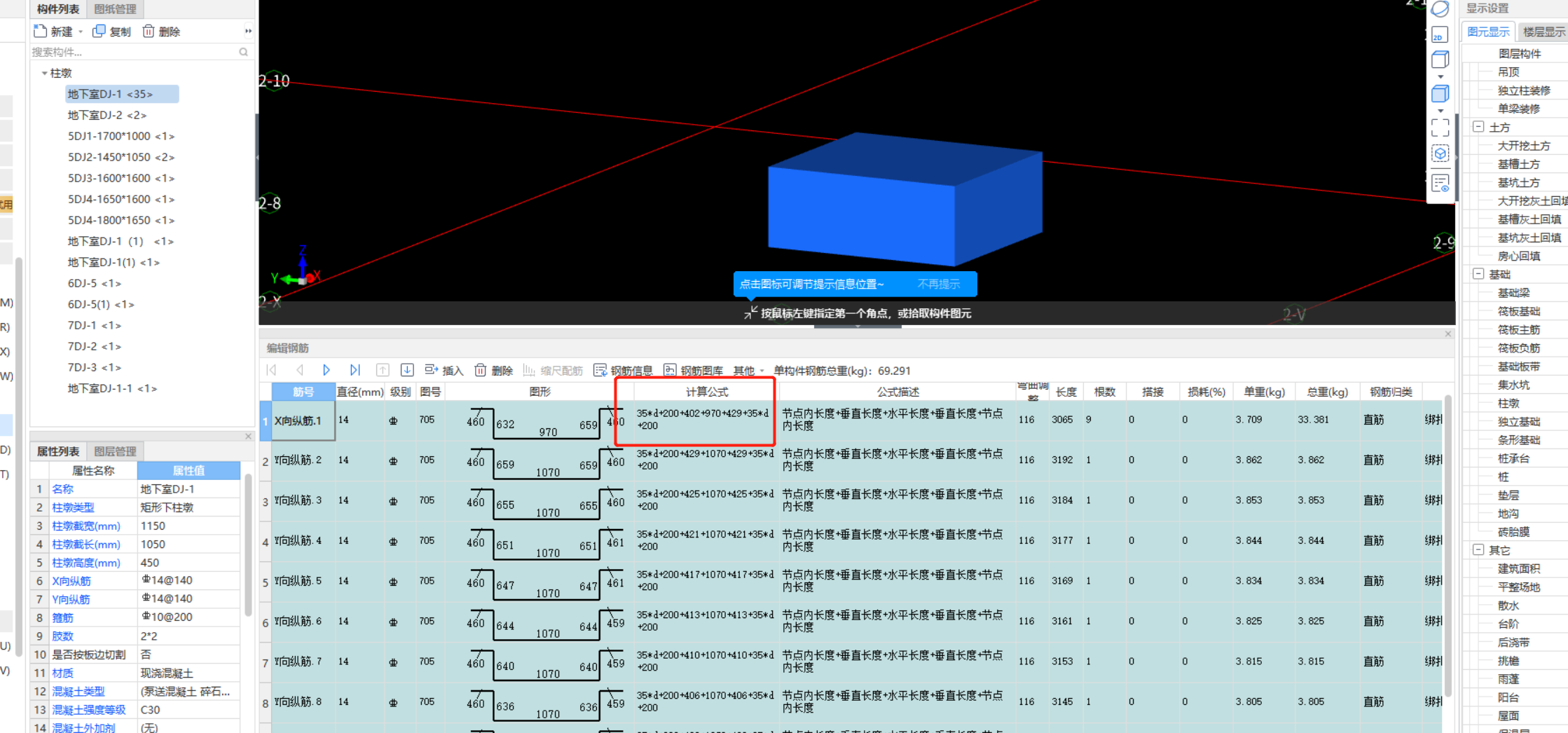The width and height of the screenshot is (1568, 733).
Task: Click the 柱墩类型 property link
Action: coord(73,507)
